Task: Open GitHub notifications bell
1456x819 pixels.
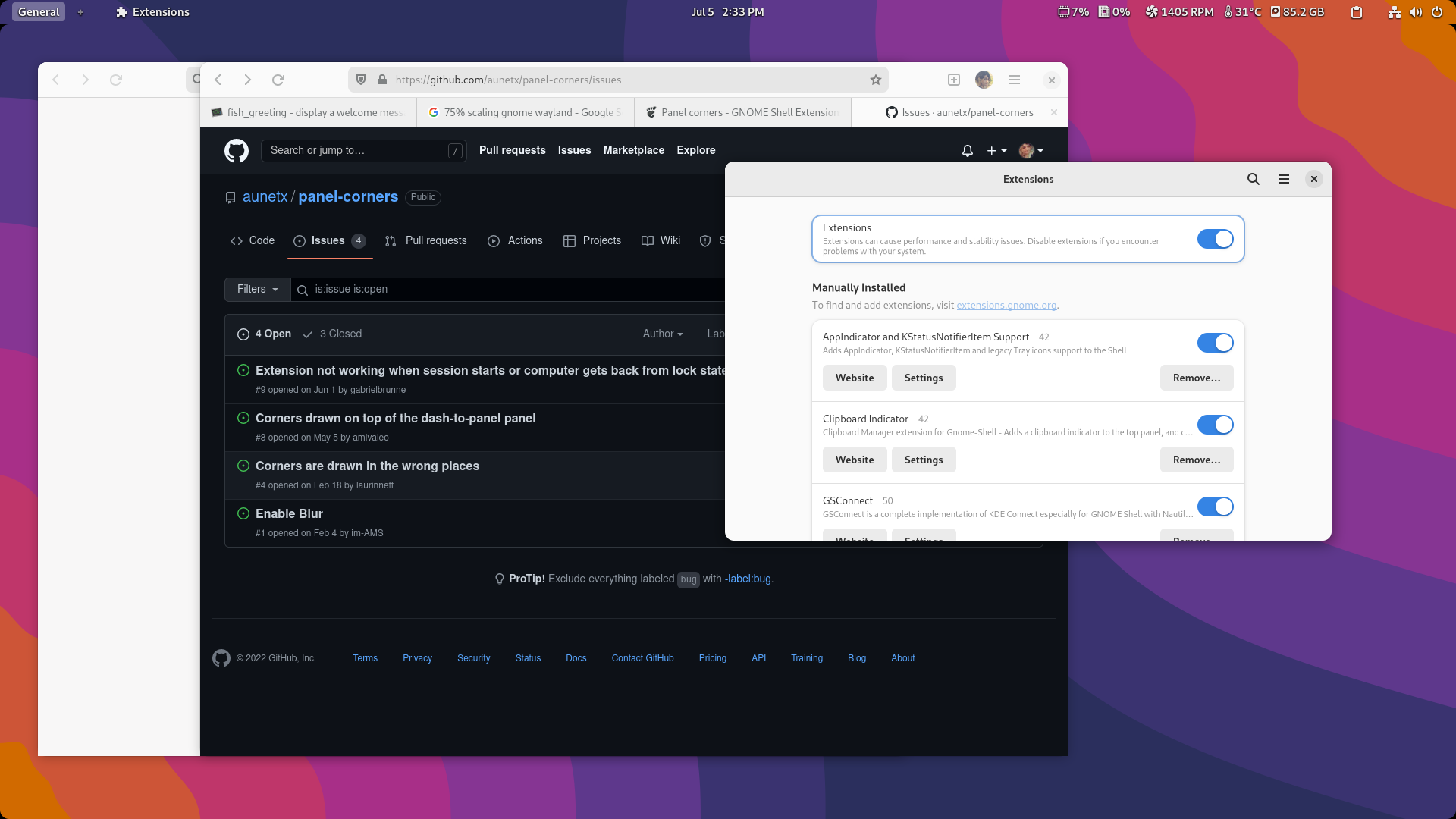Action: [x=967, y=151]
